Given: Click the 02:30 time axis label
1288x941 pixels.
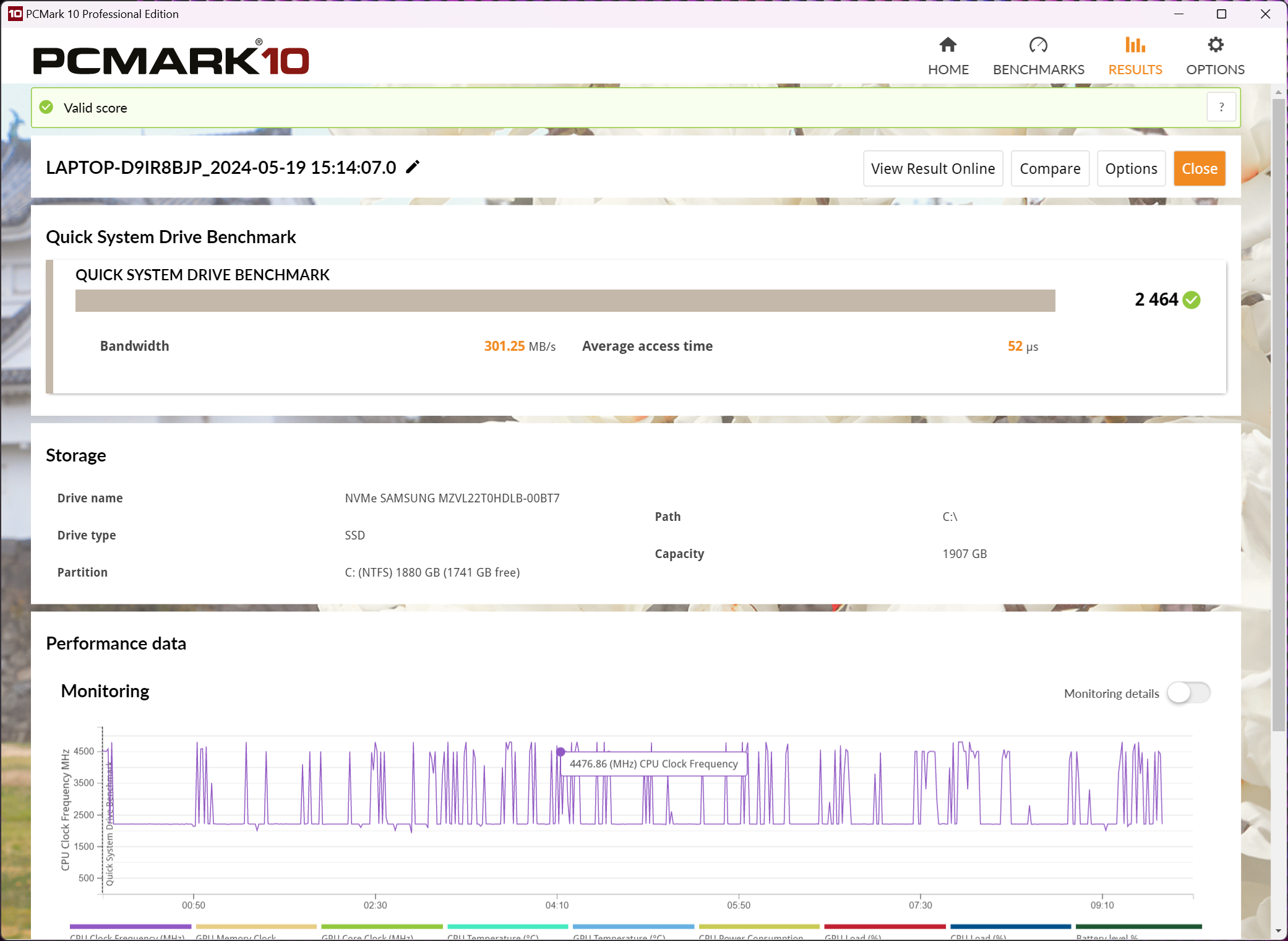Looking at the screenshot, I should coord(375,905).
